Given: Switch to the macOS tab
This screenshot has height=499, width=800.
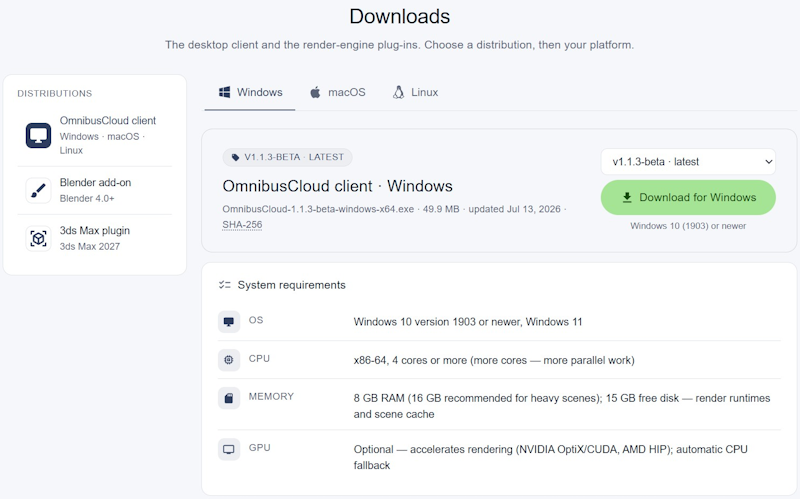Looking at the screenshot, I should click(338, 92).
